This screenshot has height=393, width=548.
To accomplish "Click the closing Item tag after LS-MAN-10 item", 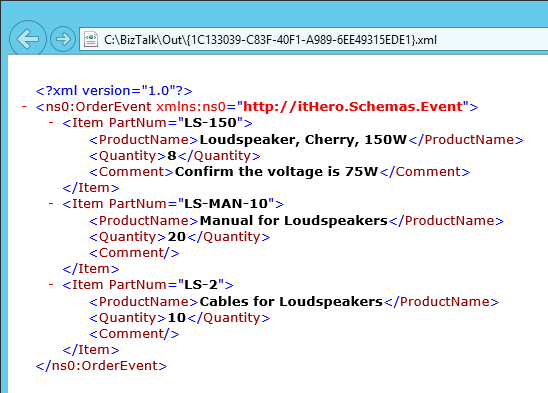I will [91, 269].
